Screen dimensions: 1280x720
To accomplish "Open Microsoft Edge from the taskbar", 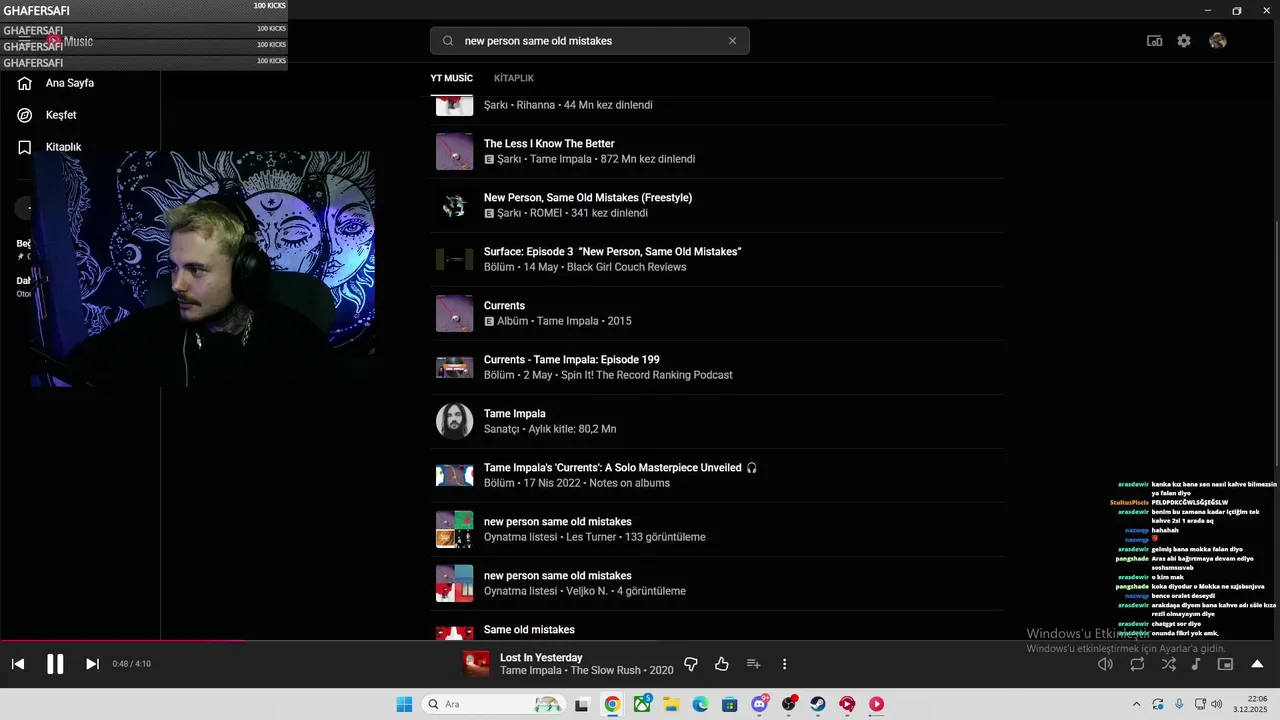I will [700, 704].
